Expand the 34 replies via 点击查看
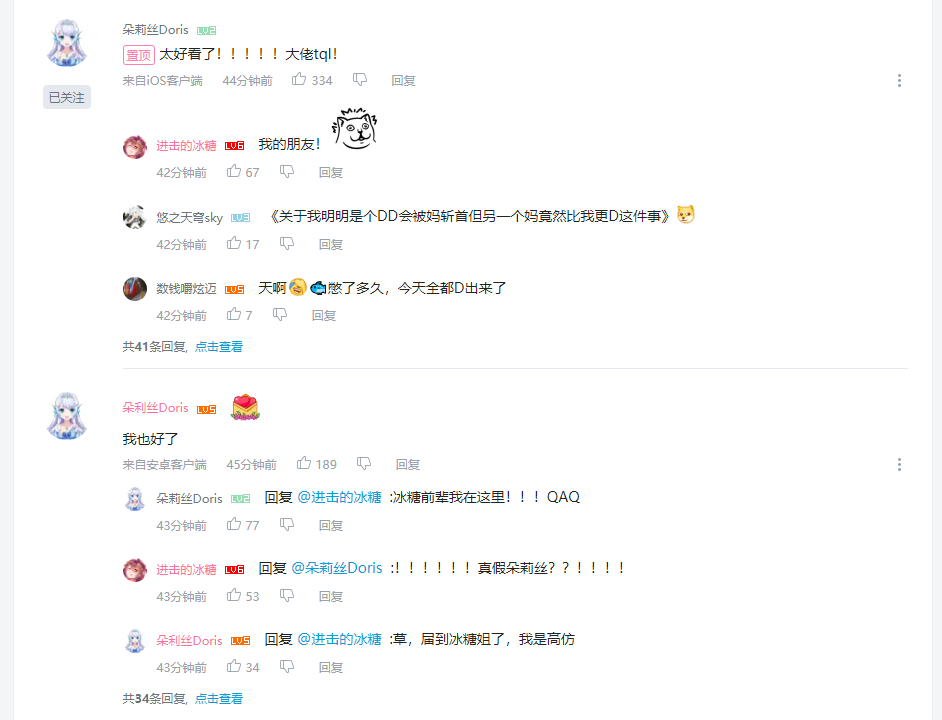The height and width of the screenshot is (720, 942). (219, 698)
